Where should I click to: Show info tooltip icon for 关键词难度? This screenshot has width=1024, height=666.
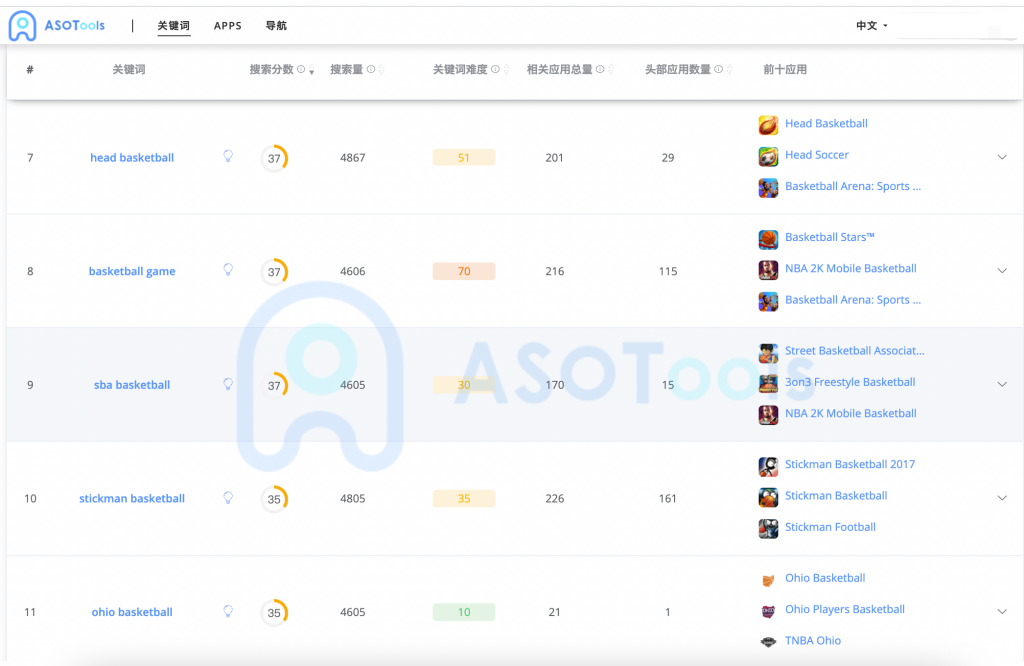(496, 69)
